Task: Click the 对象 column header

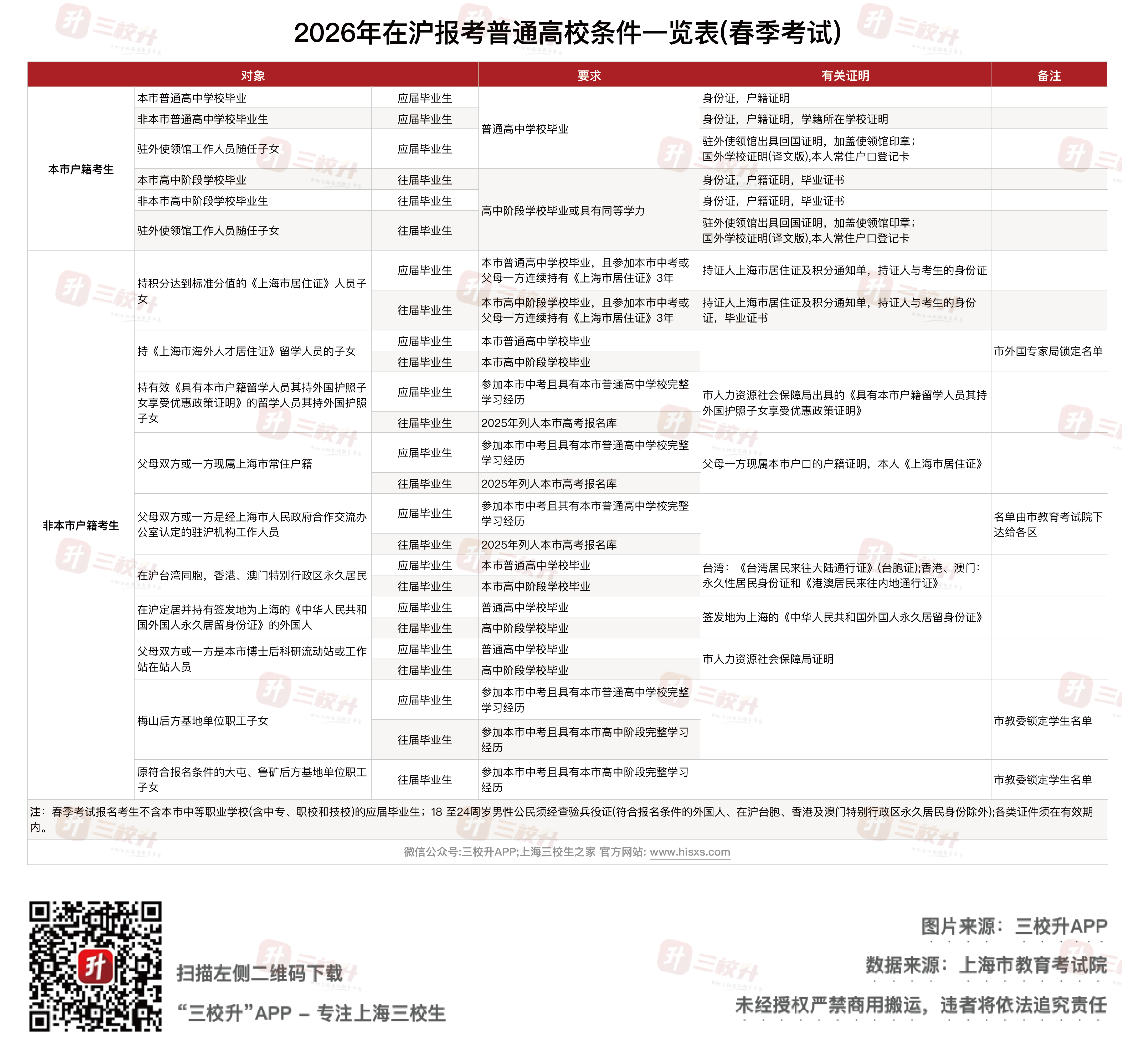Action: (253, 76)
